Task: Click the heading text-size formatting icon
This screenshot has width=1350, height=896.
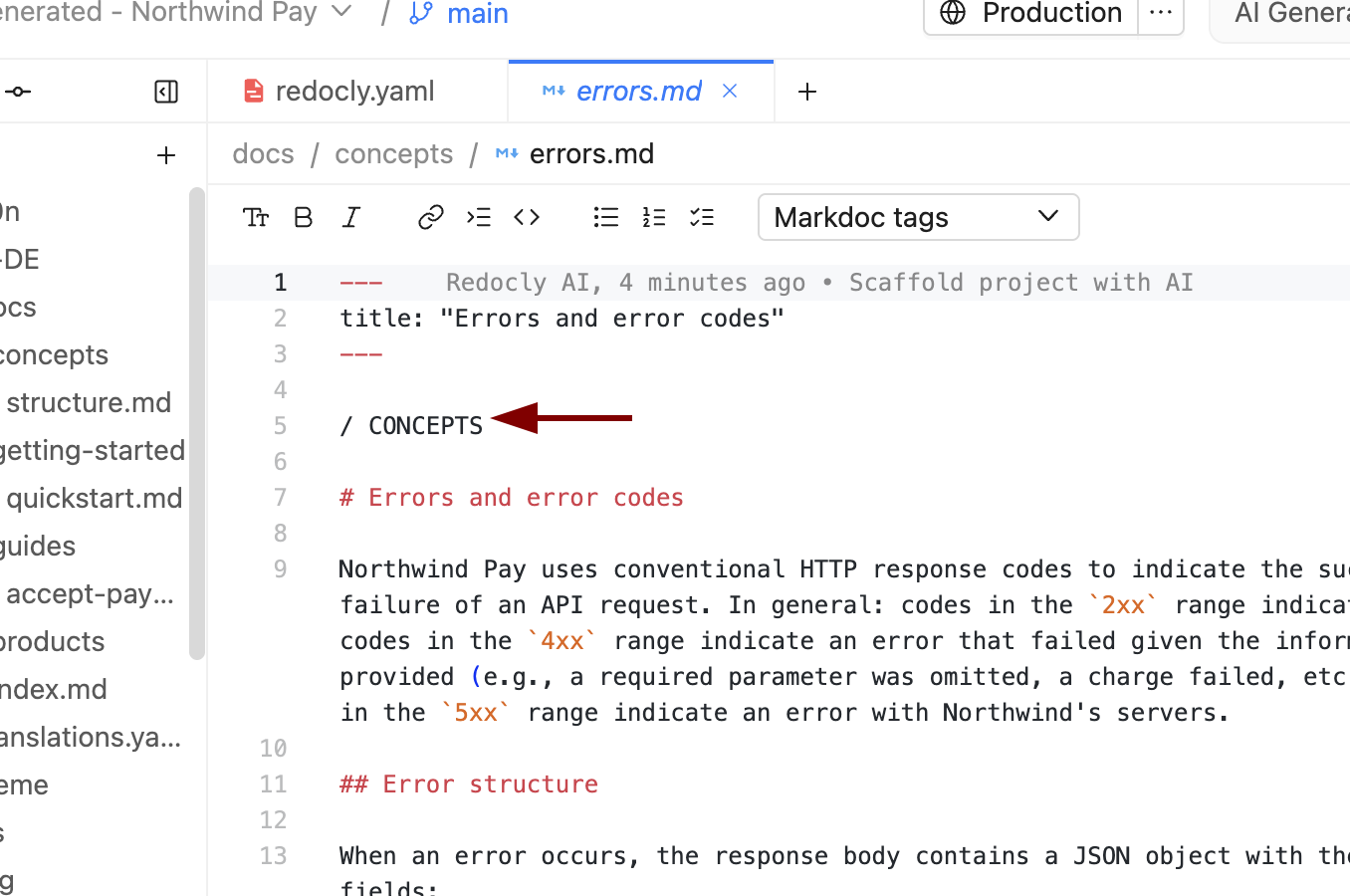Action: pos(256,217)
